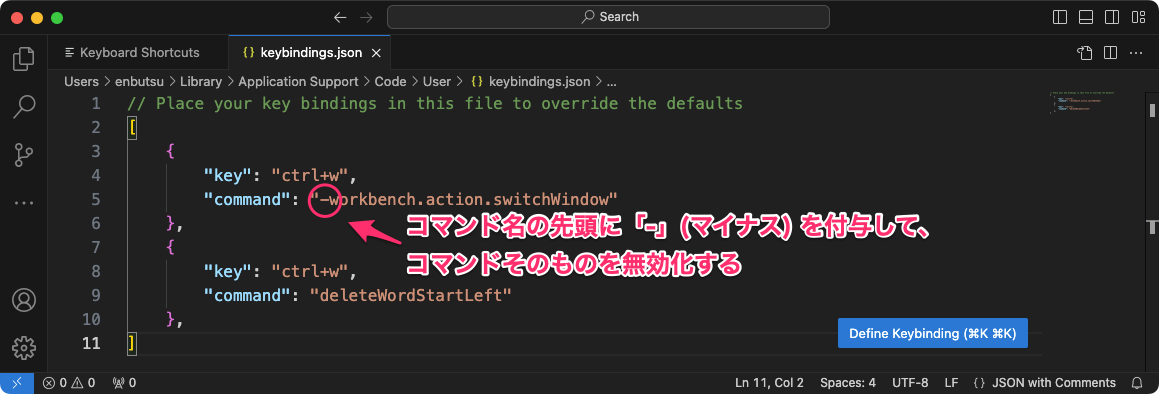1159x394 pixels.
Task: Click keybindings.json breadcrumb item
Action: coord(530,81)
